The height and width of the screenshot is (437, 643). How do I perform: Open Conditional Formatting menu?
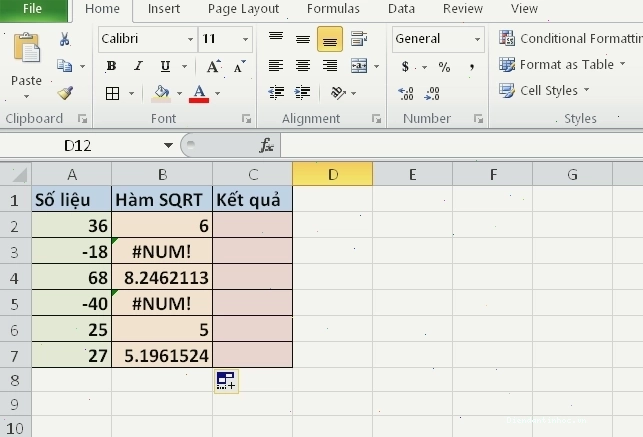(570, 39)
